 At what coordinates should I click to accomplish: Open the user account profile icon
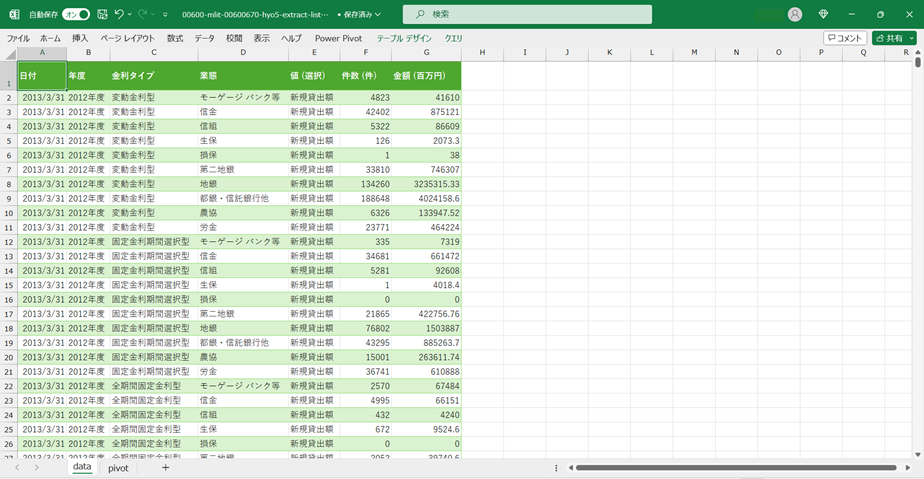[x=795, y=14]
